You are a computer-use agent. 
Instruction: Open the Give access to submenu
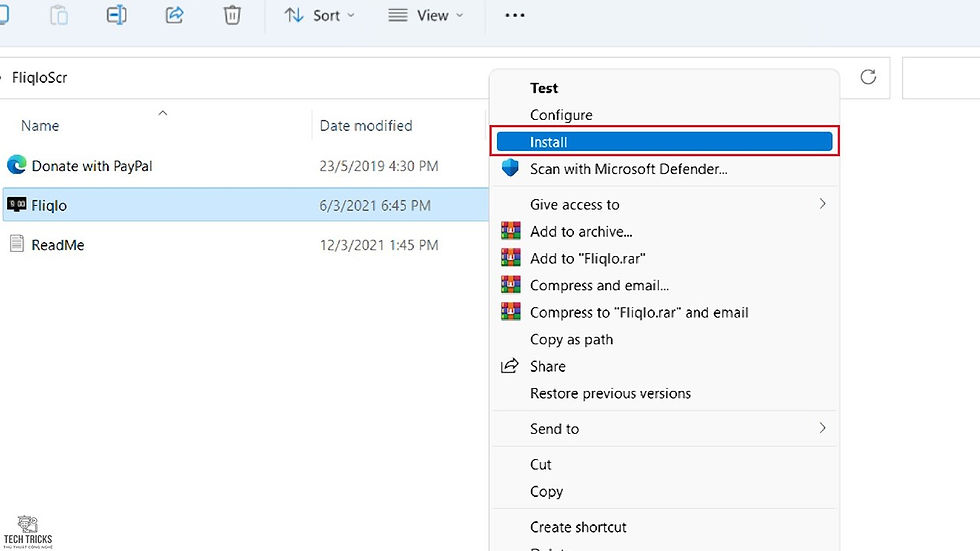[x=664, y=204]
